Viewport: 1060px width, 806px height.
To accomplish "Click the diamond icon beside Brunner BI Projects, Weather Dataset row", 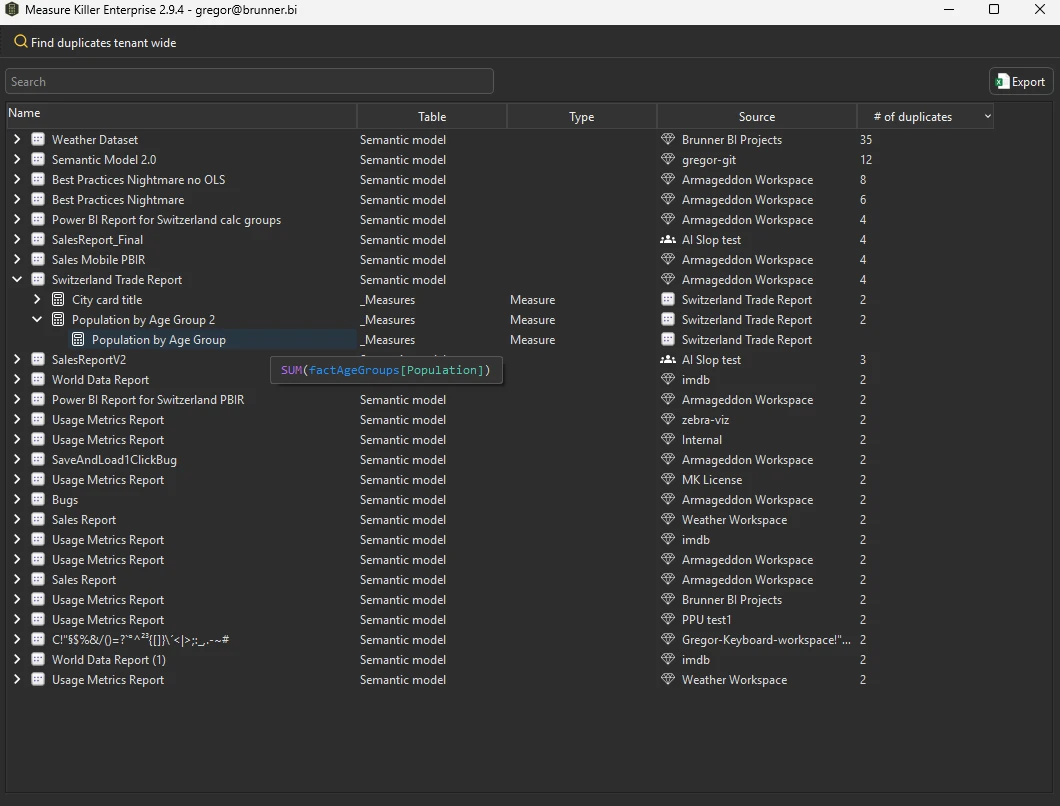I will [668, 139].
